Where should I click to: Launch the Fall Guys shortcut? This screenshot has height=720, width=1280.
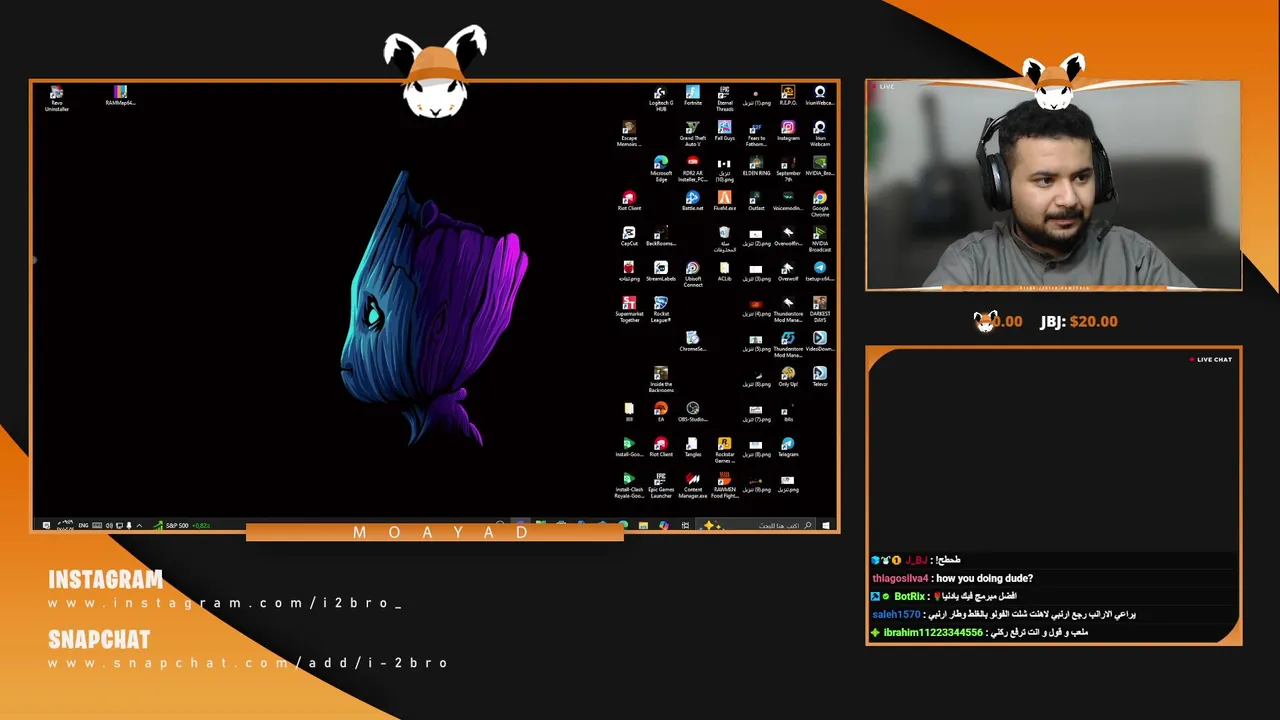[725, 131]
